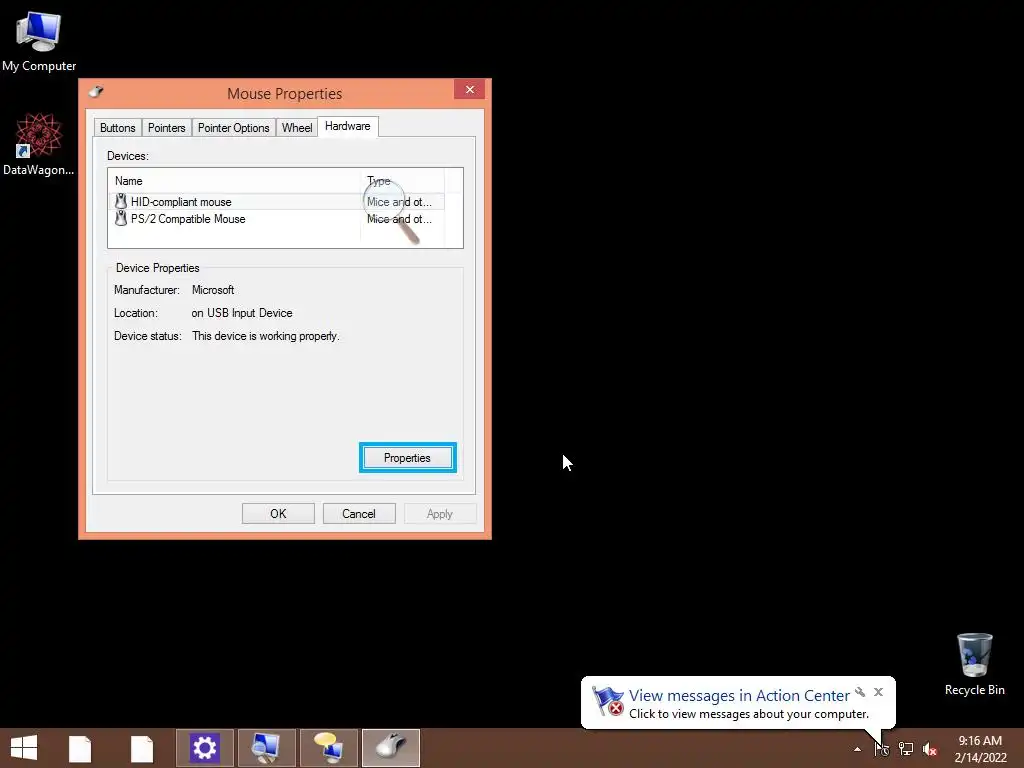
Task: Open the network tray icon
Action: click(x=906, y=748)
